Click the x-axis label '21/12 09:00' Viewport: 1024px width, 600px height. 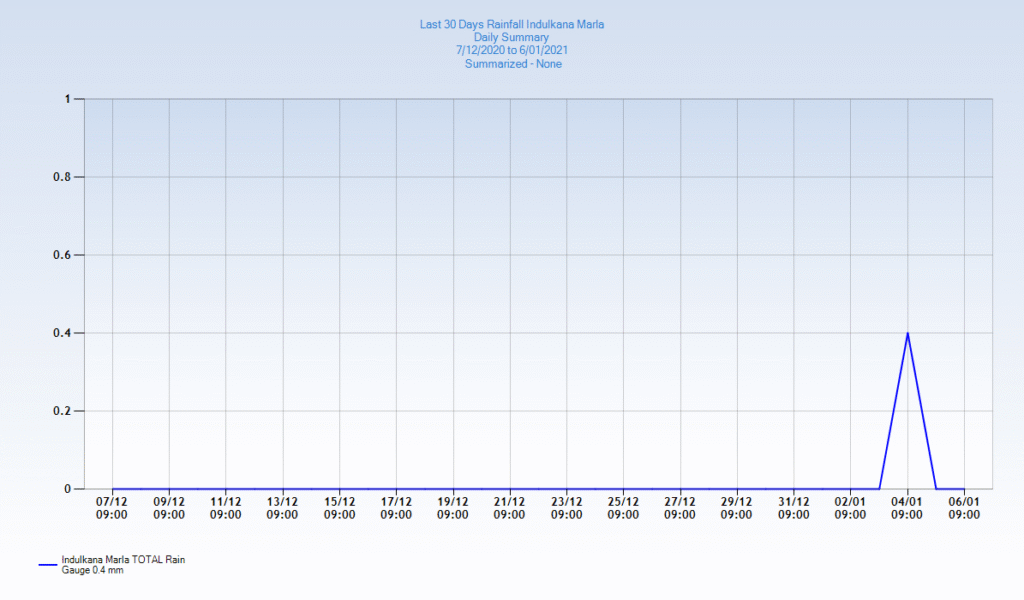coord(509,509)
